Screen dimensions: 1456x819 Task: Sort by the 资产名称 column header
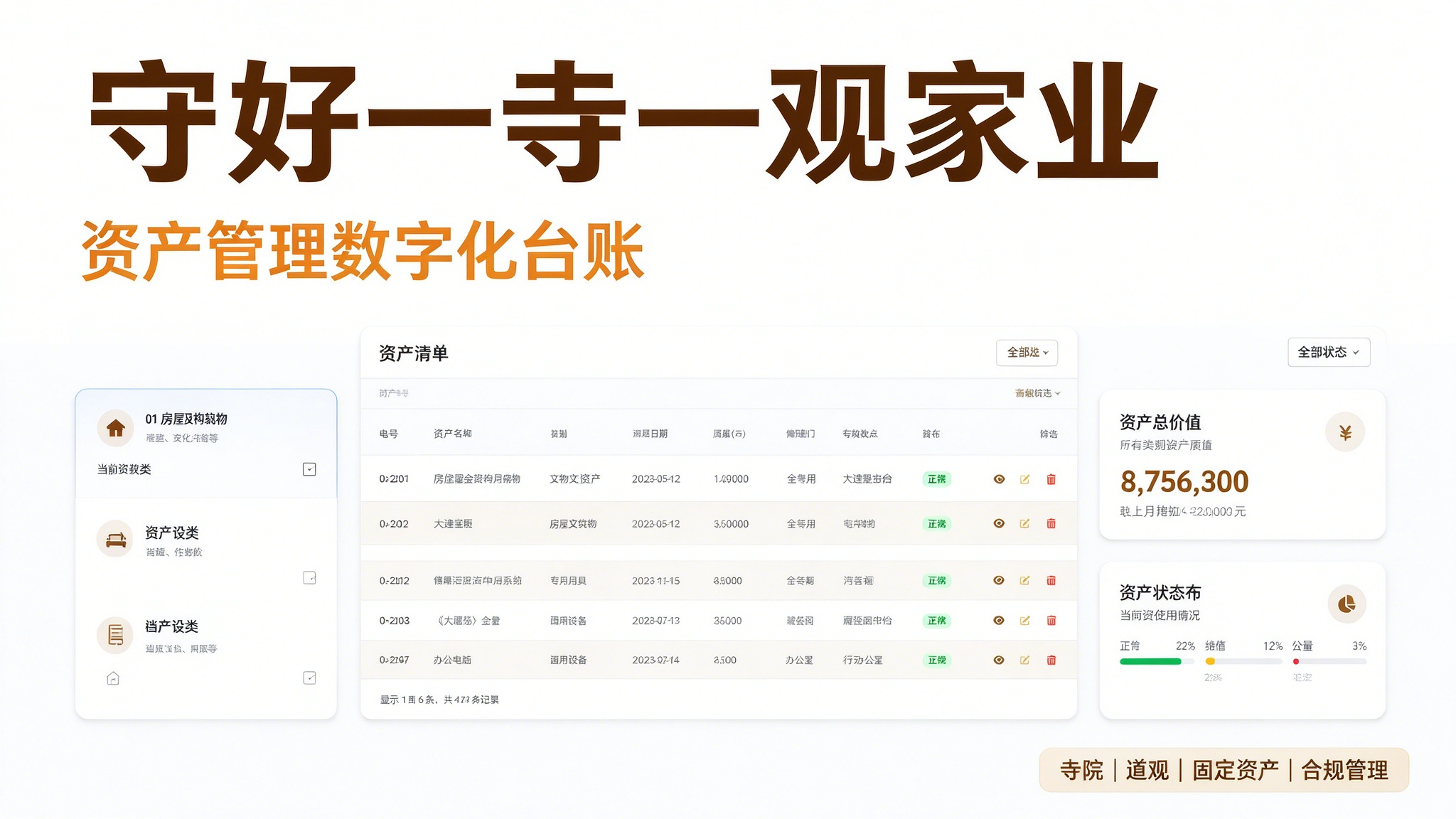pyautogui.click(x=452, y=434)
